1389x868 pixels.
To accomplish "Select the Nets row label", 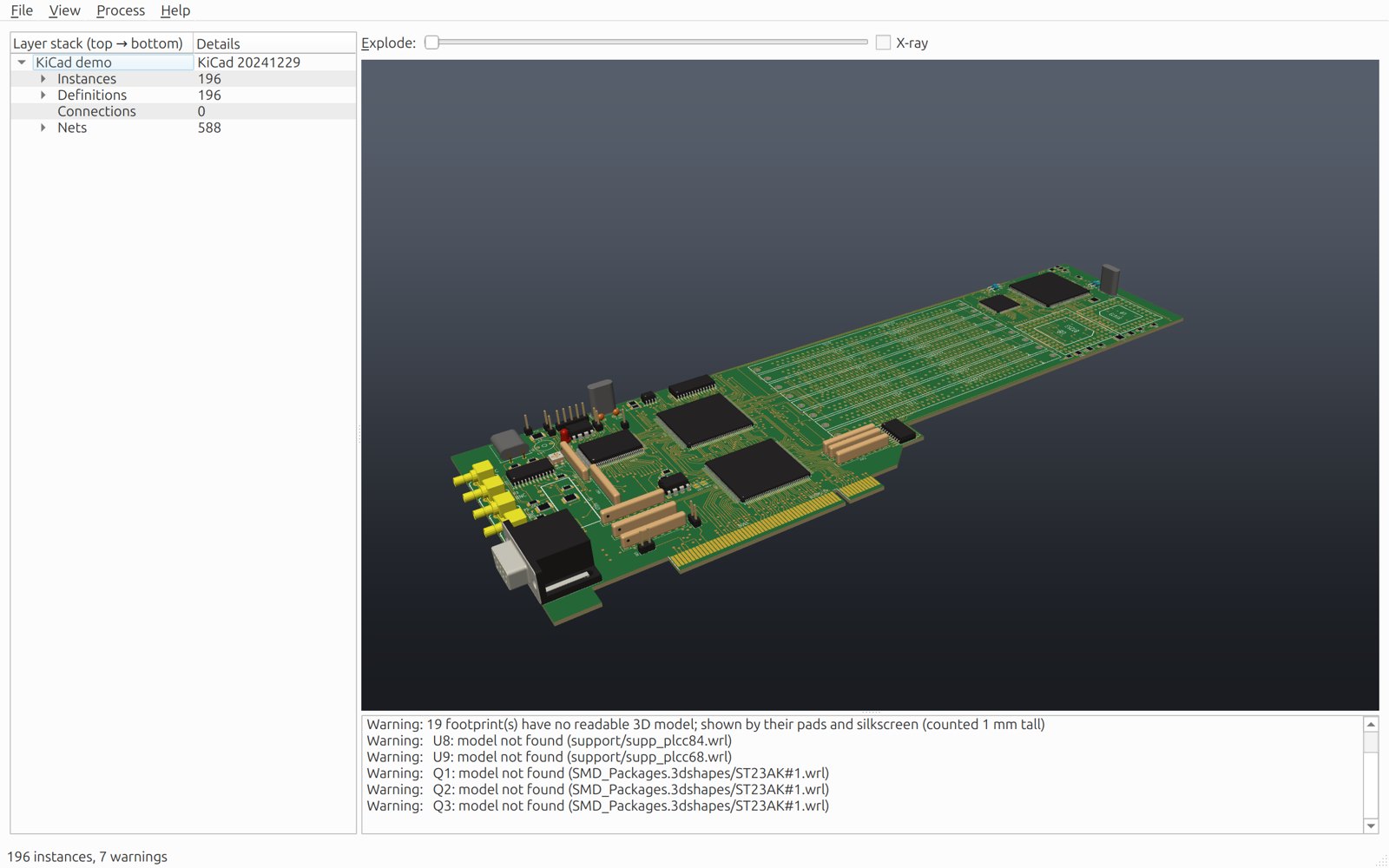I will click(72, 128).
